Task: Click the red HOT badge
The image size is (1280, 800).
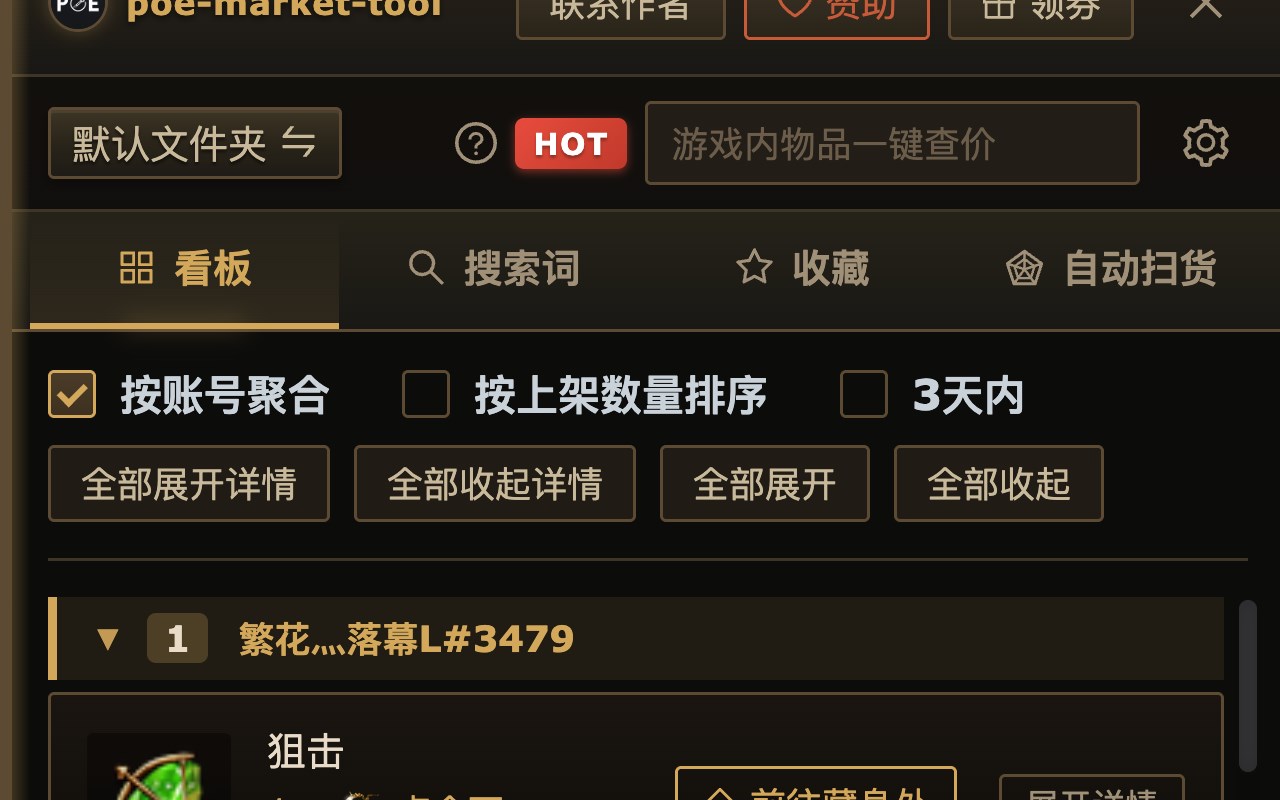Action: [571, 144]
